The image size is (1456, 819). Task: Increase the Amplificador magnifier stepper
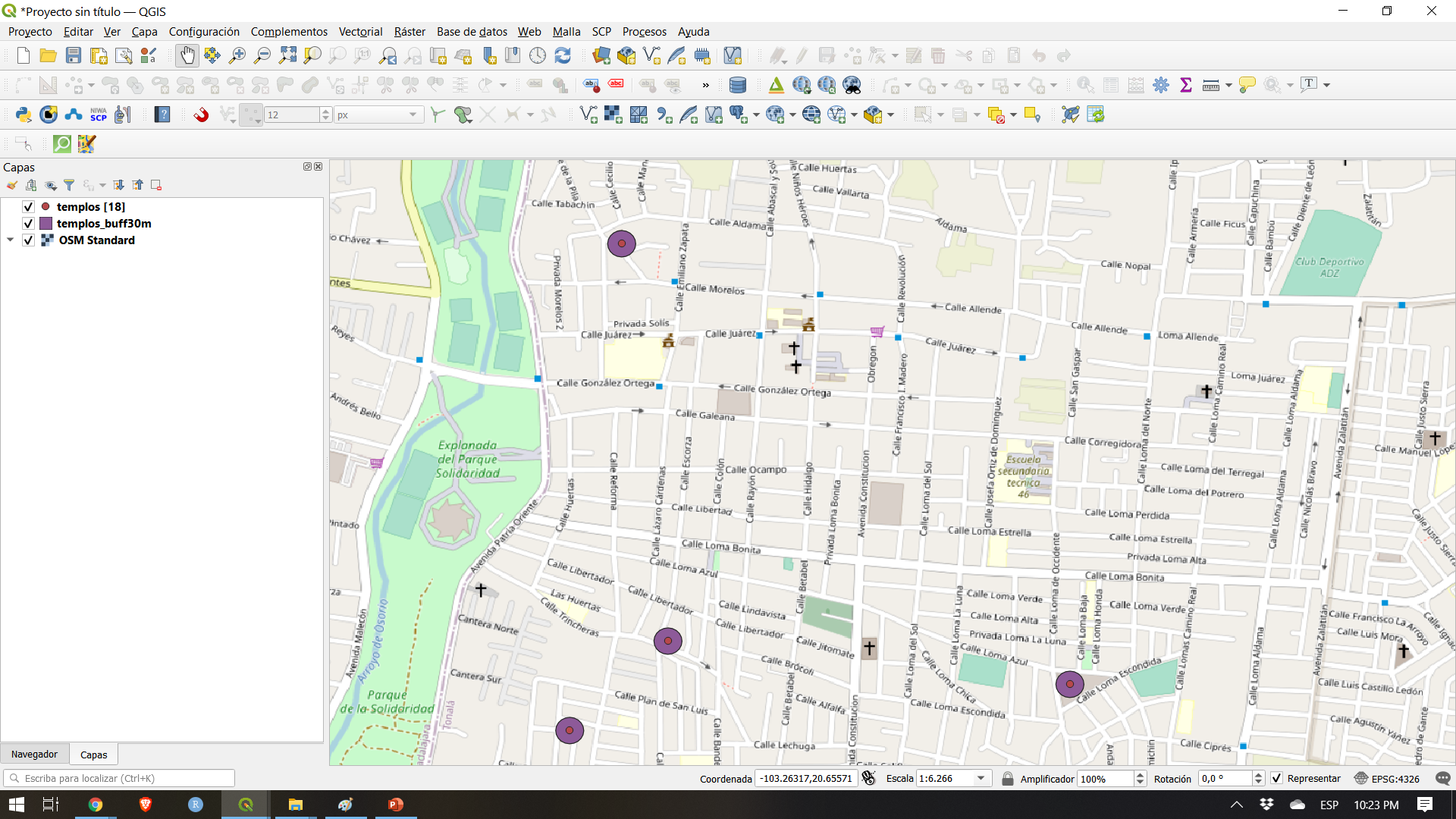coord(1140,775)
